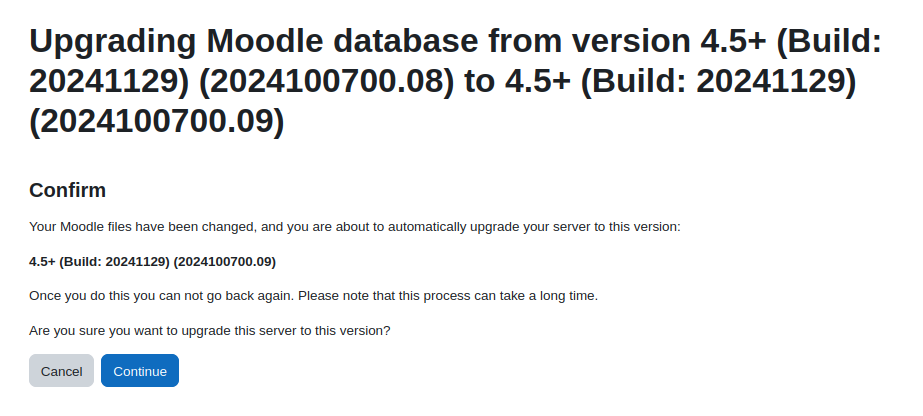Click '(Build:' at end of title's first line

[829, 41]
